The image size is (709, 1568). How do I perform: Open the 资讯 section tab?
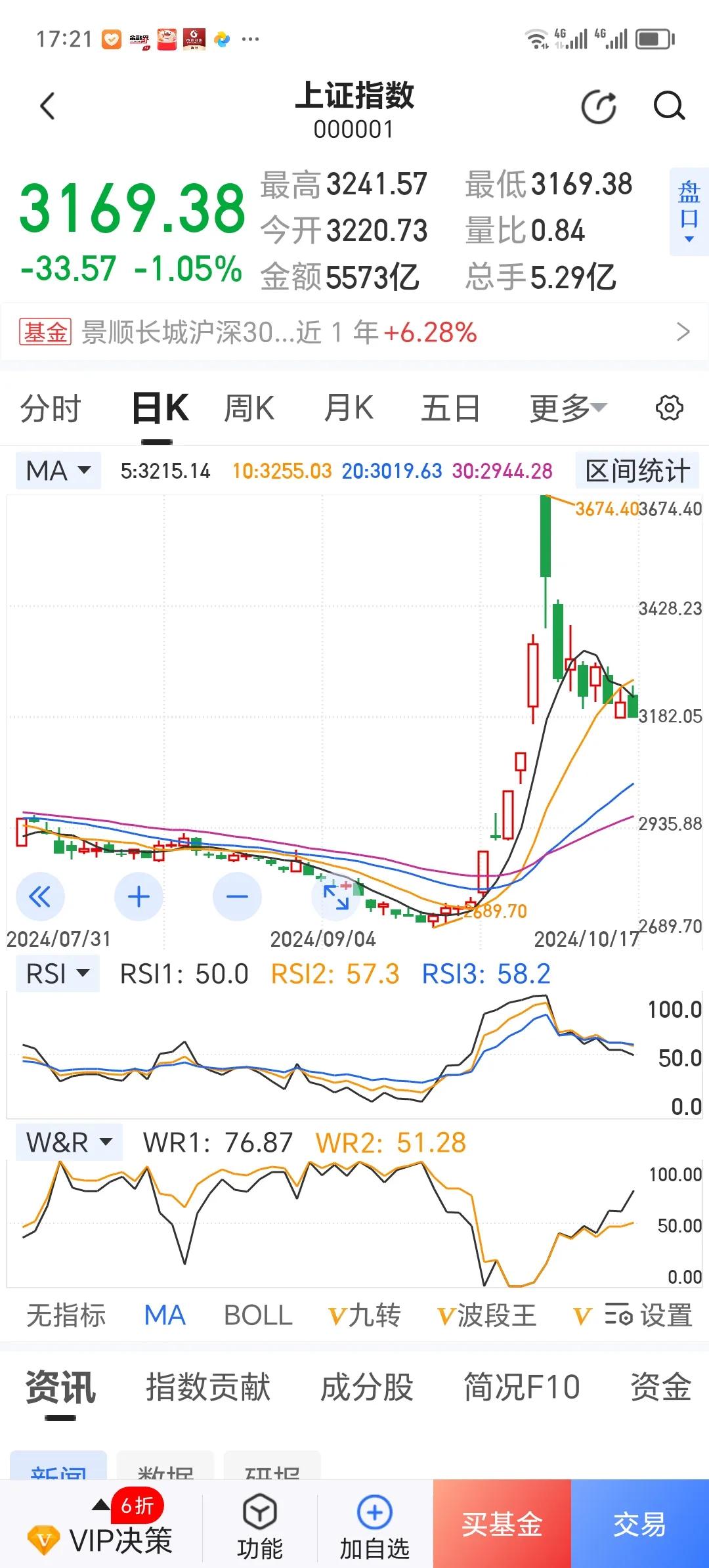click(x=60, y=1387)
